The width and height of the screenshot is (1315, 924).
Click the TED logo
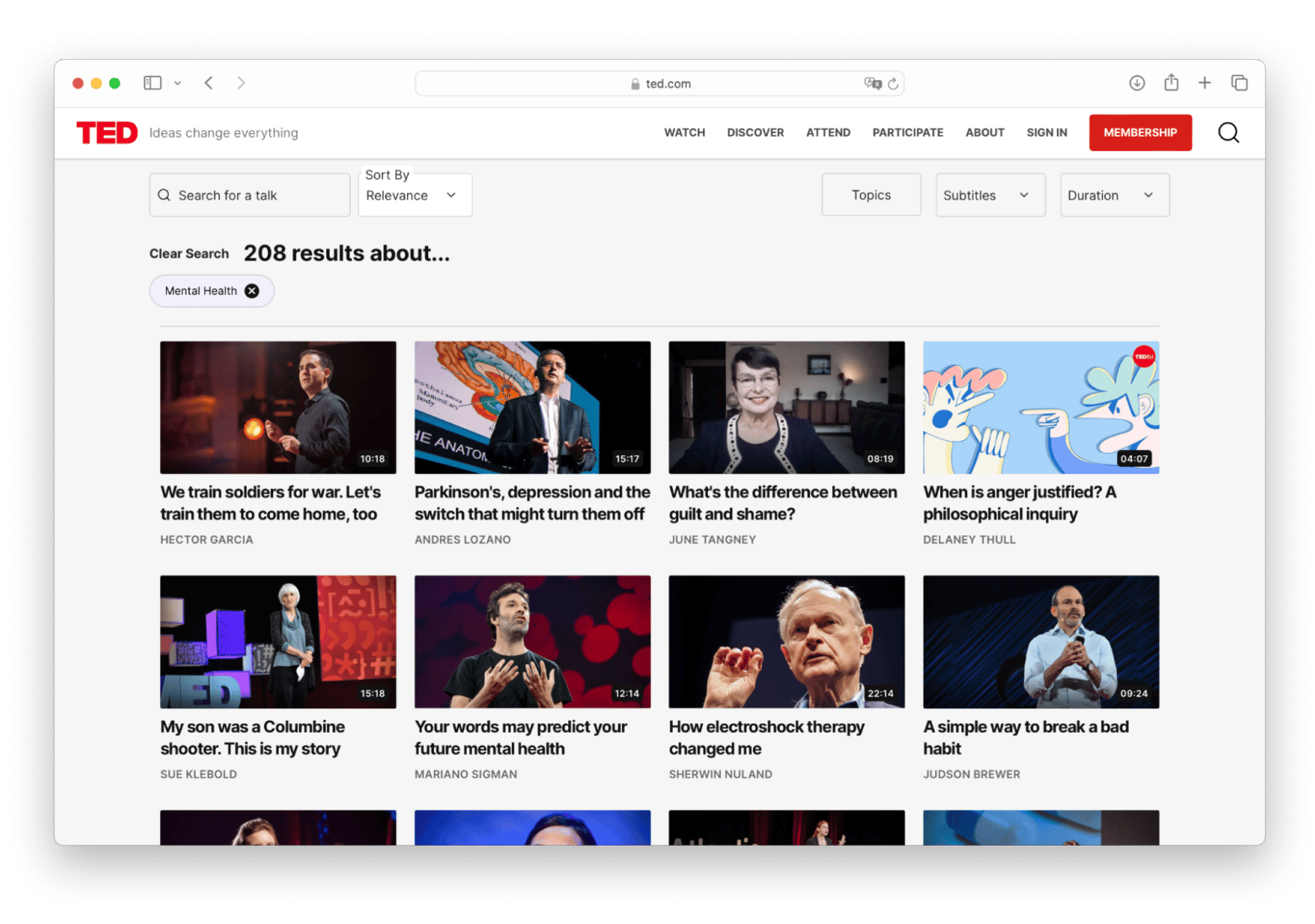click(x=106, y=133)
